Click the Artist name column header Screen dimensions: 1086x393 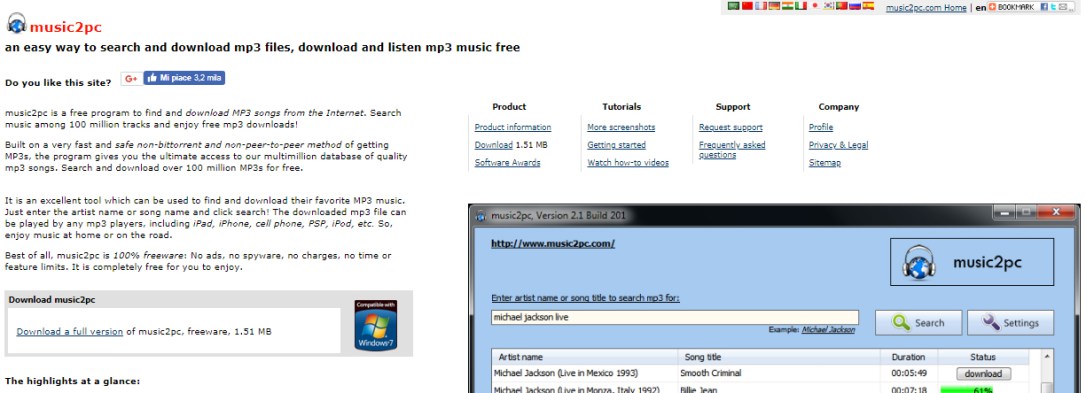[585, 357]
